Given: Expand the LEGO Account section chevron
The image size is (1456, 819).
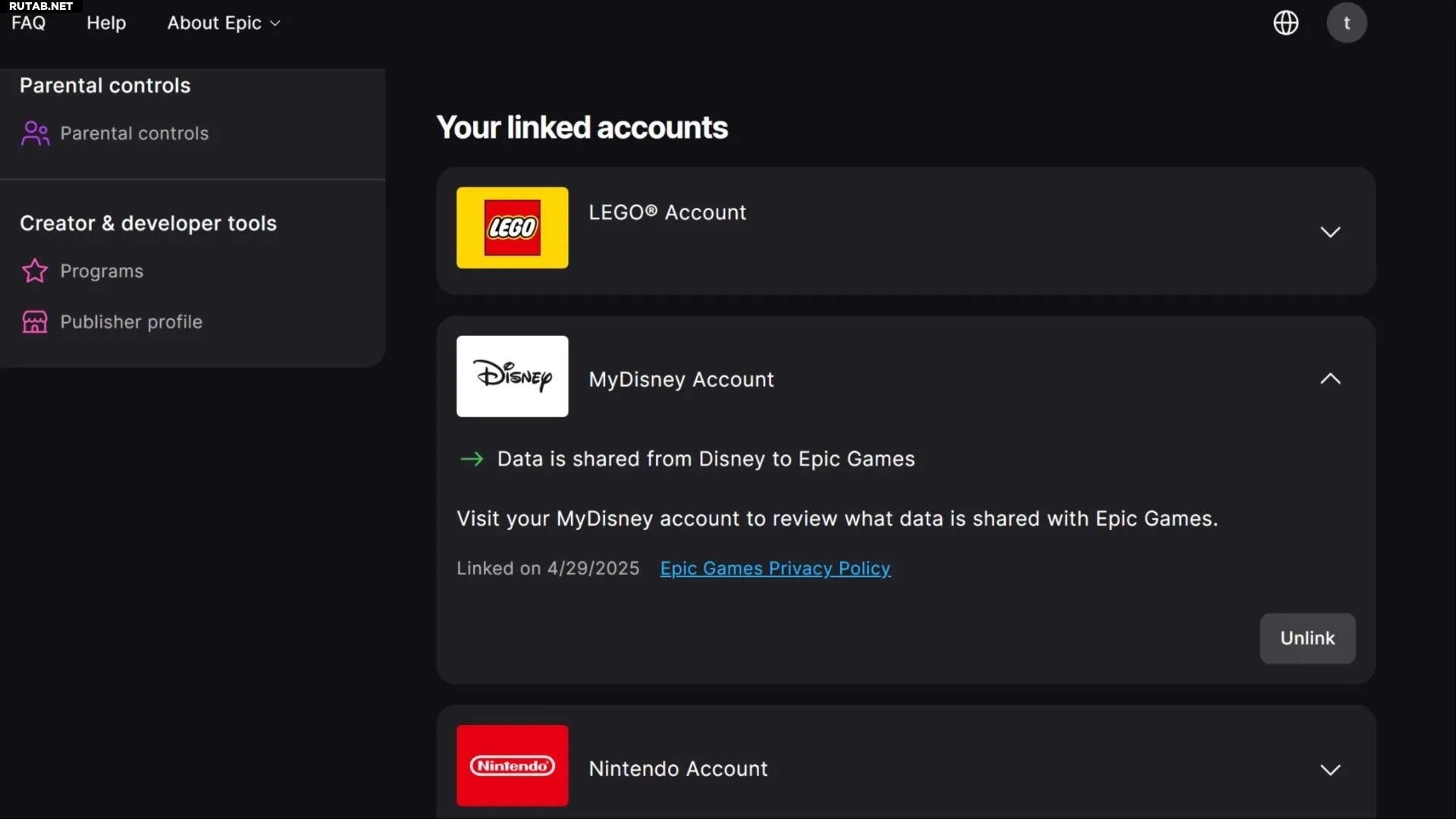Looking at the screenshot, I should pyautogui.click(x=1330, y=232).
